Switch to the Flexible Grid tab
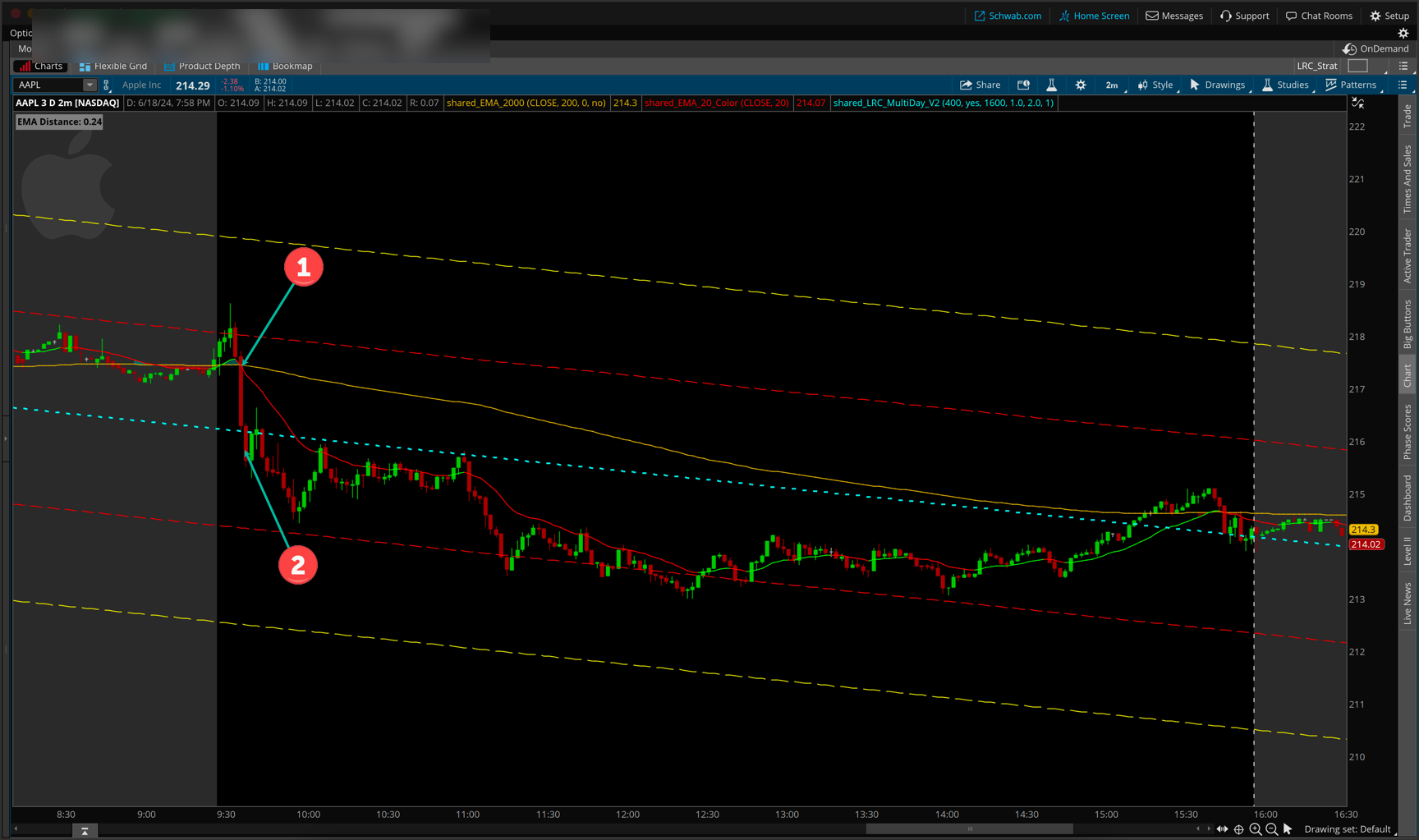 pyautogui.click(x=113, y=67)
